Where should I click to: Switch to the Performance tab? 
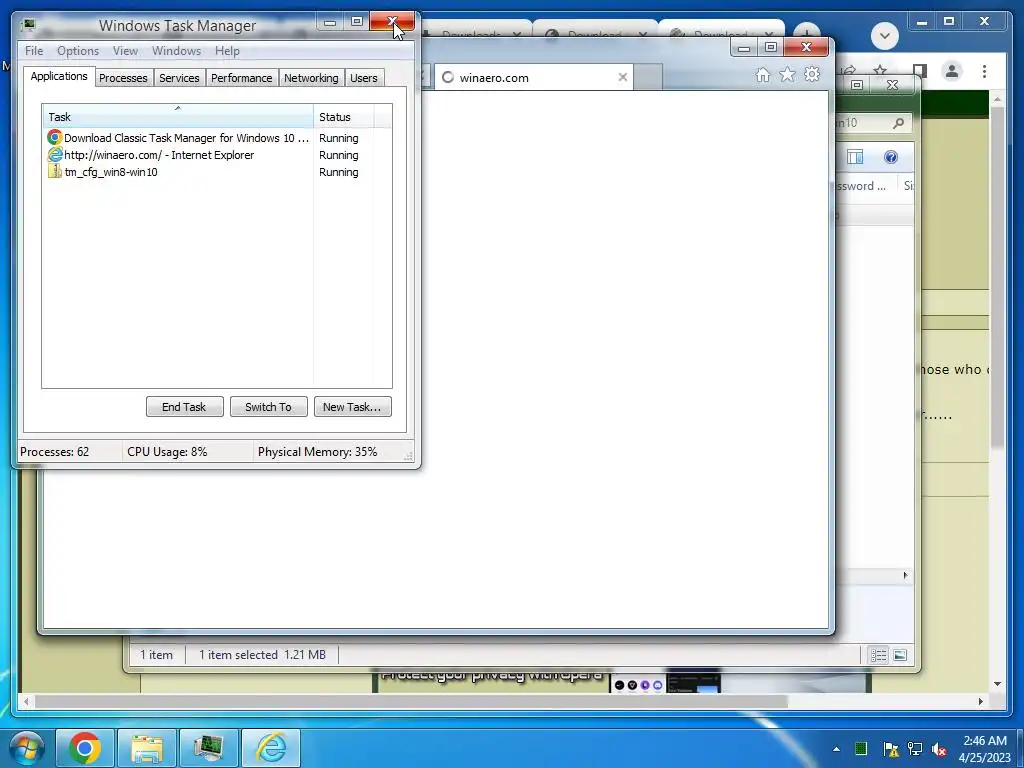[241, 78]
